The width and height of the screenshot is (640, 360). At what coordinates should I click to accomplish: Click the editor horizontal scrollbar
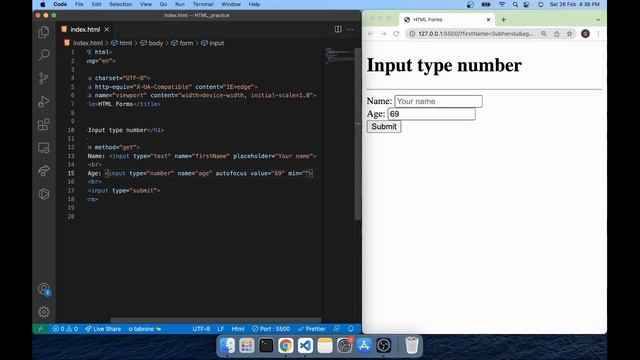[216, 320]
